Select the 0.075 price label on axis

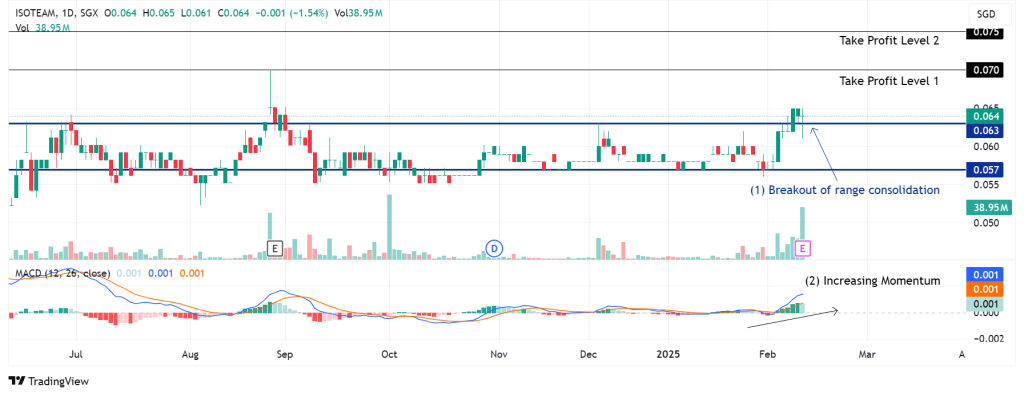coord(984,32)
